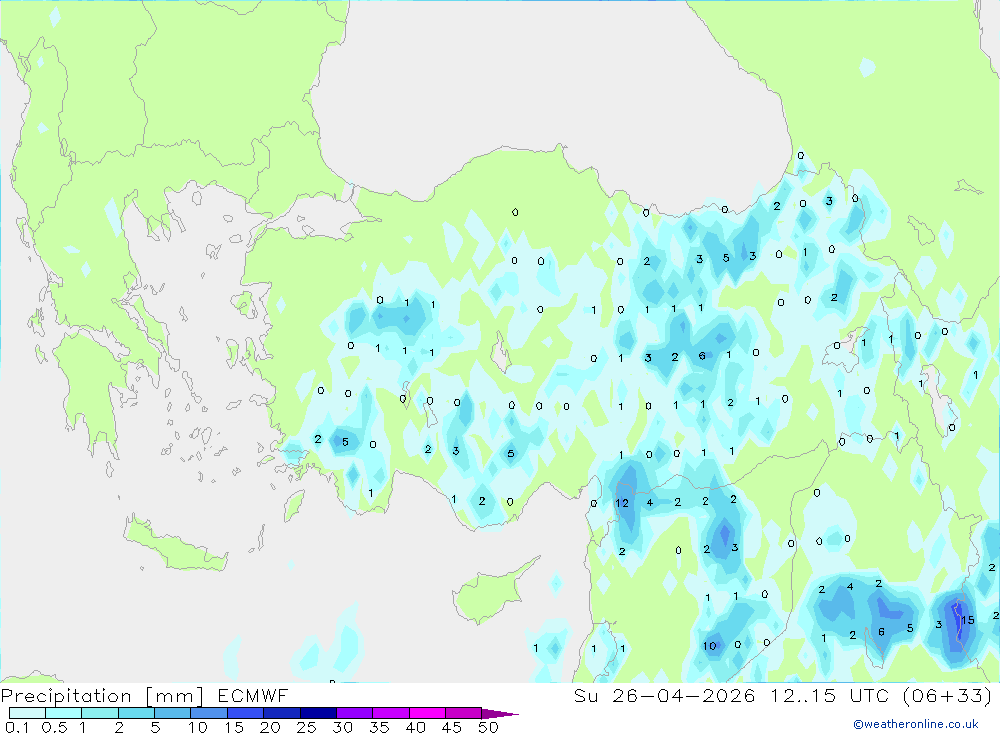Select the legend swatch between 1 and 2

click(99, 713)
